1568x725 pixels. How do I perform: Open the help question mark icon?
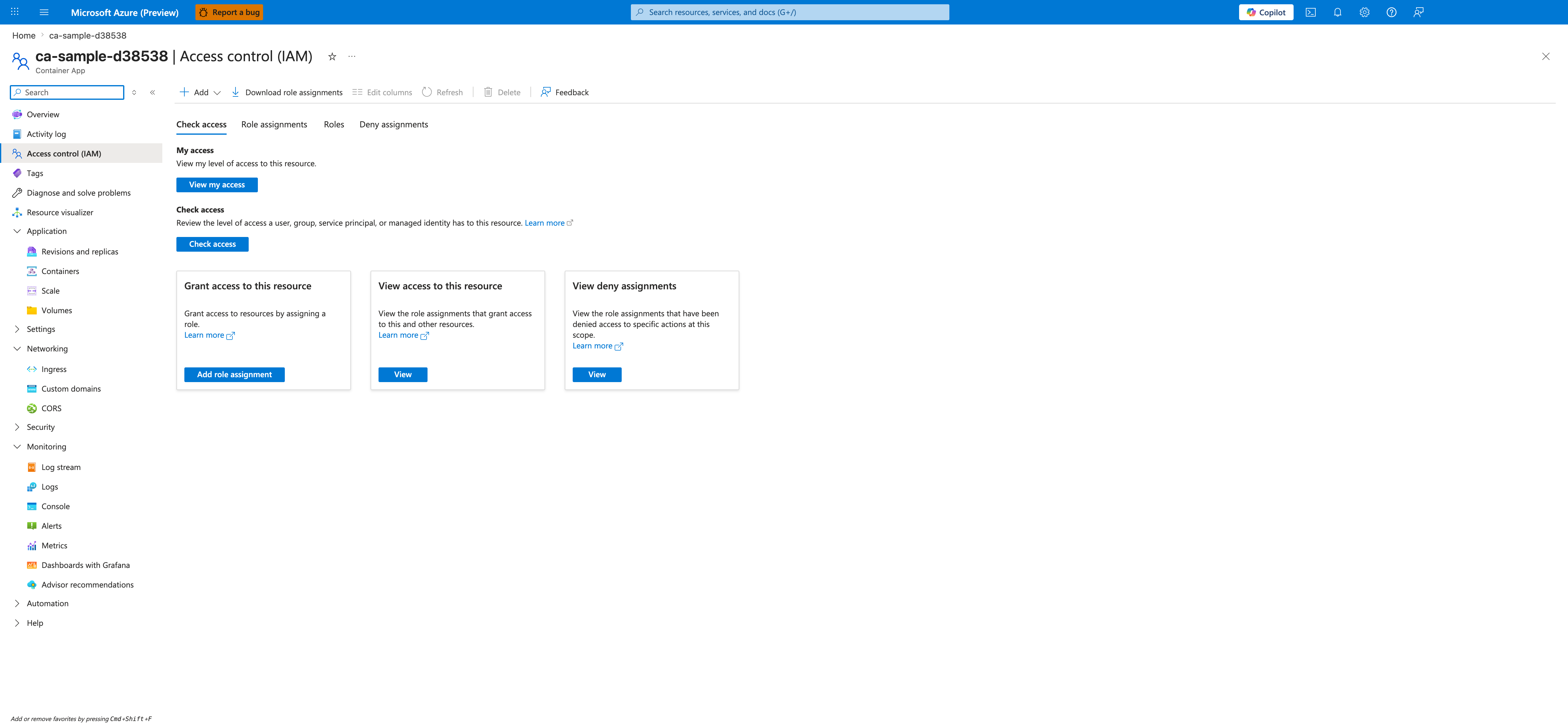tap(1391, 12)
